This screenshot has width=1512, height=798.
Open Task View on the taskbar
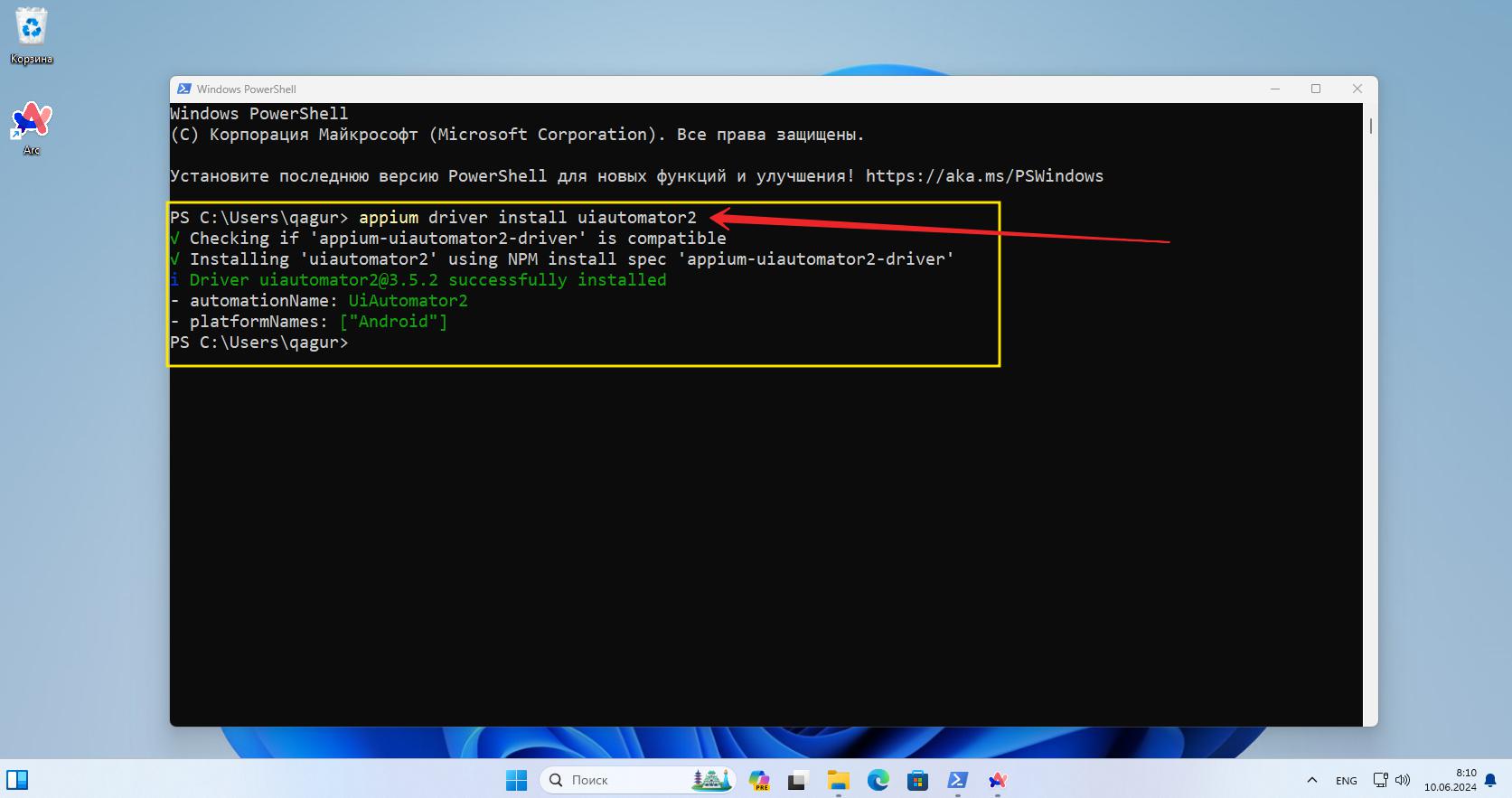797,780
